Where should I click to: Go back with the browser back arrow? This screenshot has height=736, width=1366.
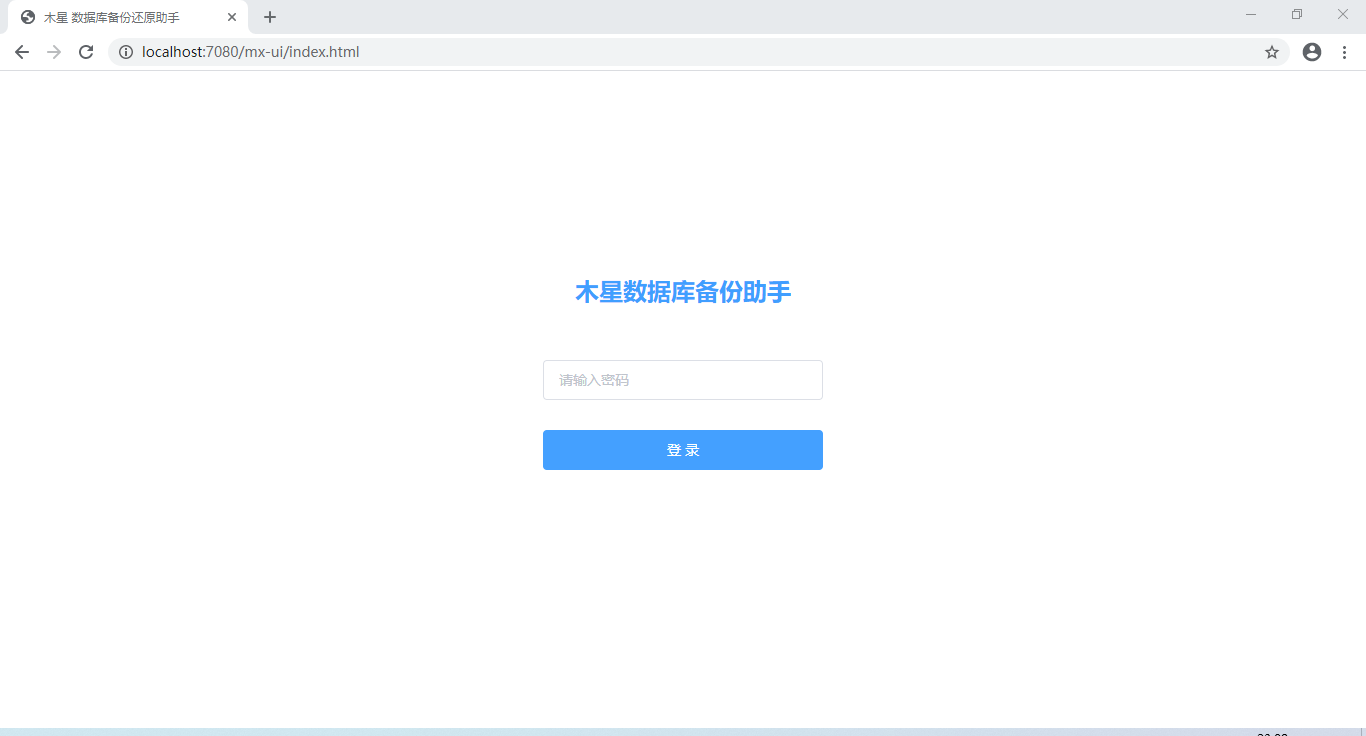(22, 52)
